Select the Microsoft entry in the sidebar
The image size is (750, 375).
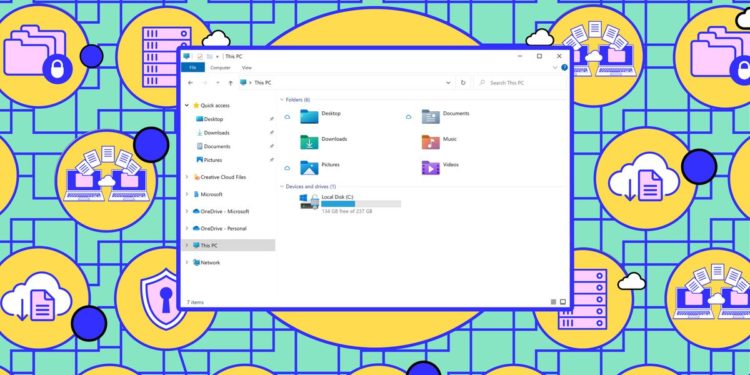click(x=208, y=194)
